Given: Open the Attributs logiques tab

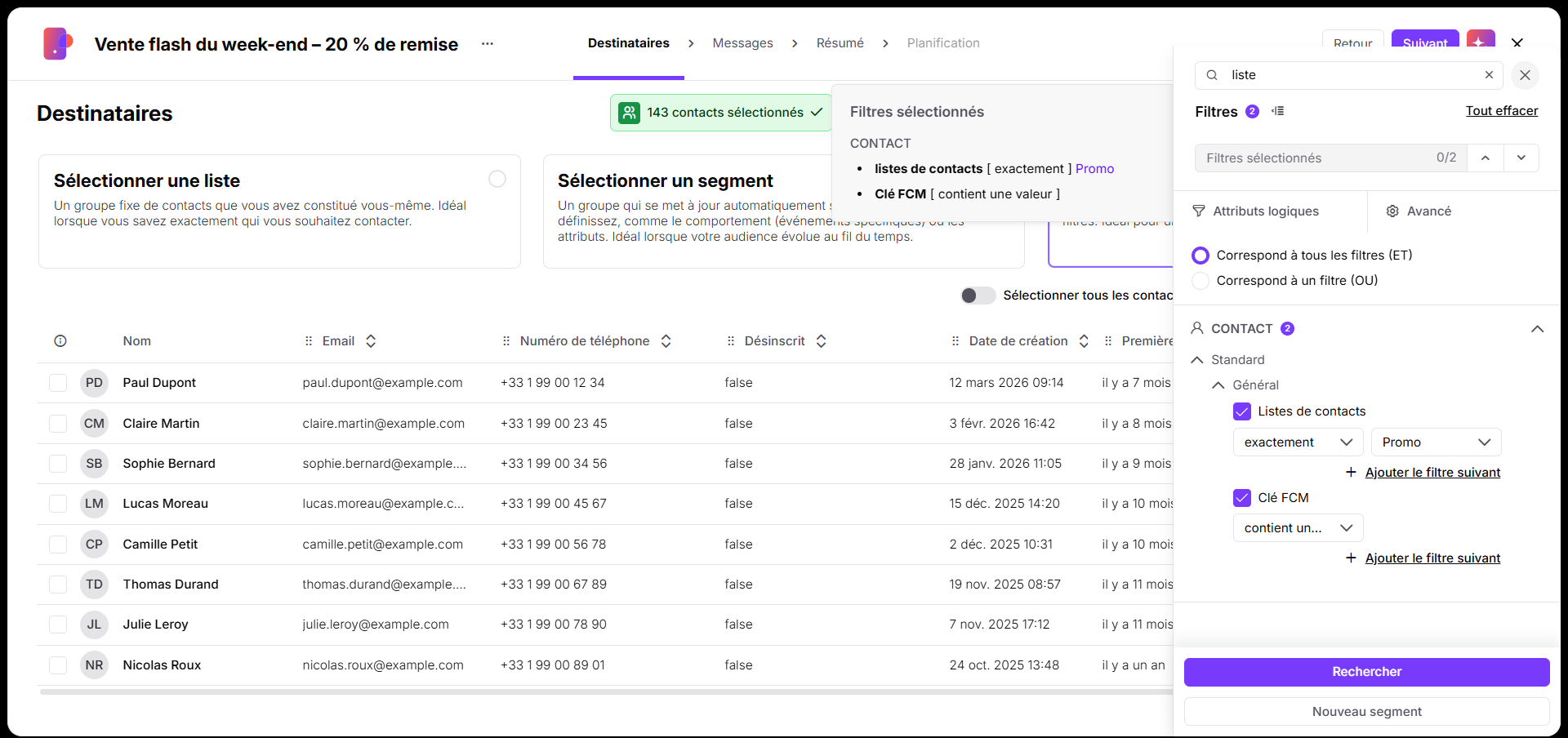Looking at the screenshot, I should click(x=1255, y=211).
